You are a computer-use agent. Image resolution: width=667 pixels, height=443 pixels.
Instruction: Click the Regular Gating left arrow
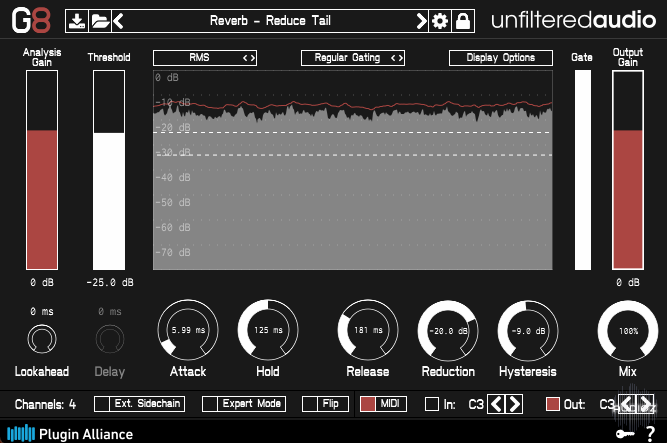tap(393, 58)
